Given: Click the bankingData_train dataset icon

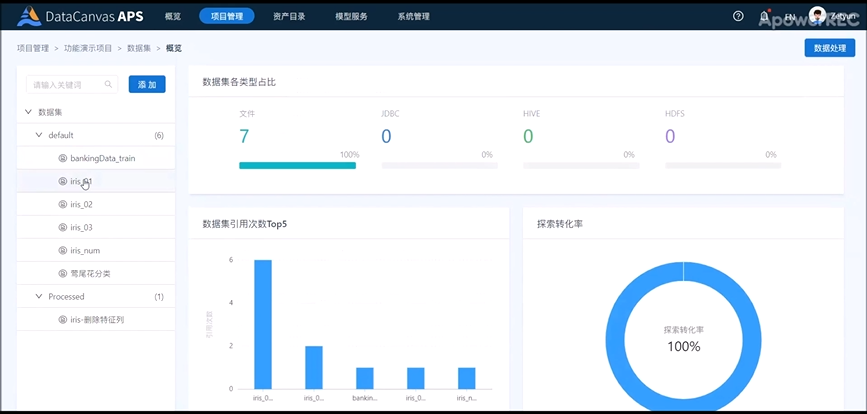Looking at the screenshot, I should [63, 158].
